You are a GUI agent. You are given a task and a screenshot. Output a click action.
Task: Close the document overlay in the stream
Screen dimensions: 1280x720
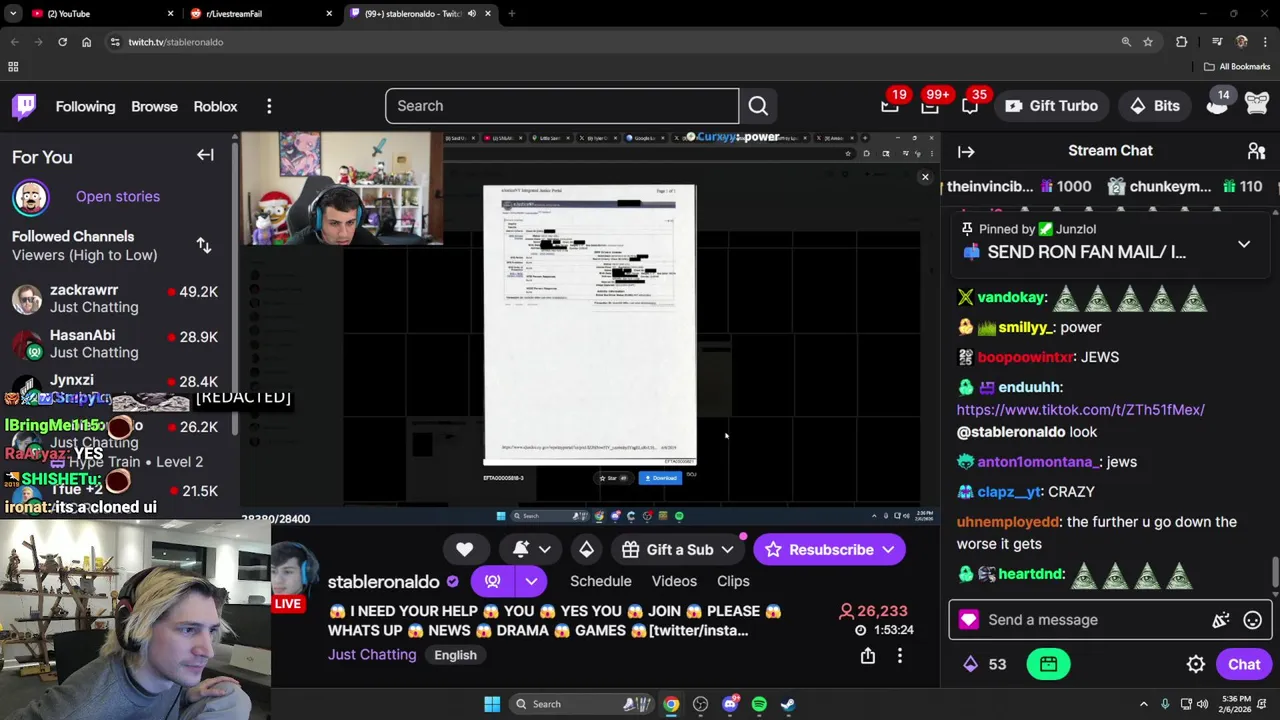coord(925,178)
